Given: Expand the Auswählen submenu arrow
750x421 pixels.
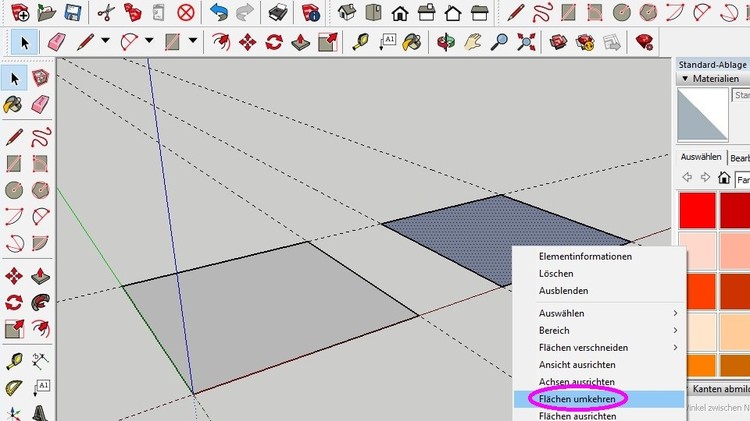Looking at the screenshot, I should pyautogui.click(x=675, y=313).
